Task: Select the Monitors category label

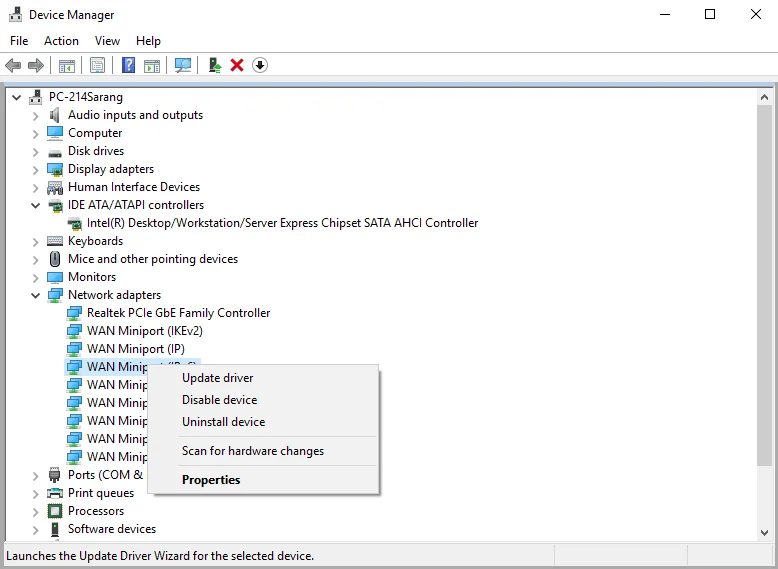Action: 92,277
